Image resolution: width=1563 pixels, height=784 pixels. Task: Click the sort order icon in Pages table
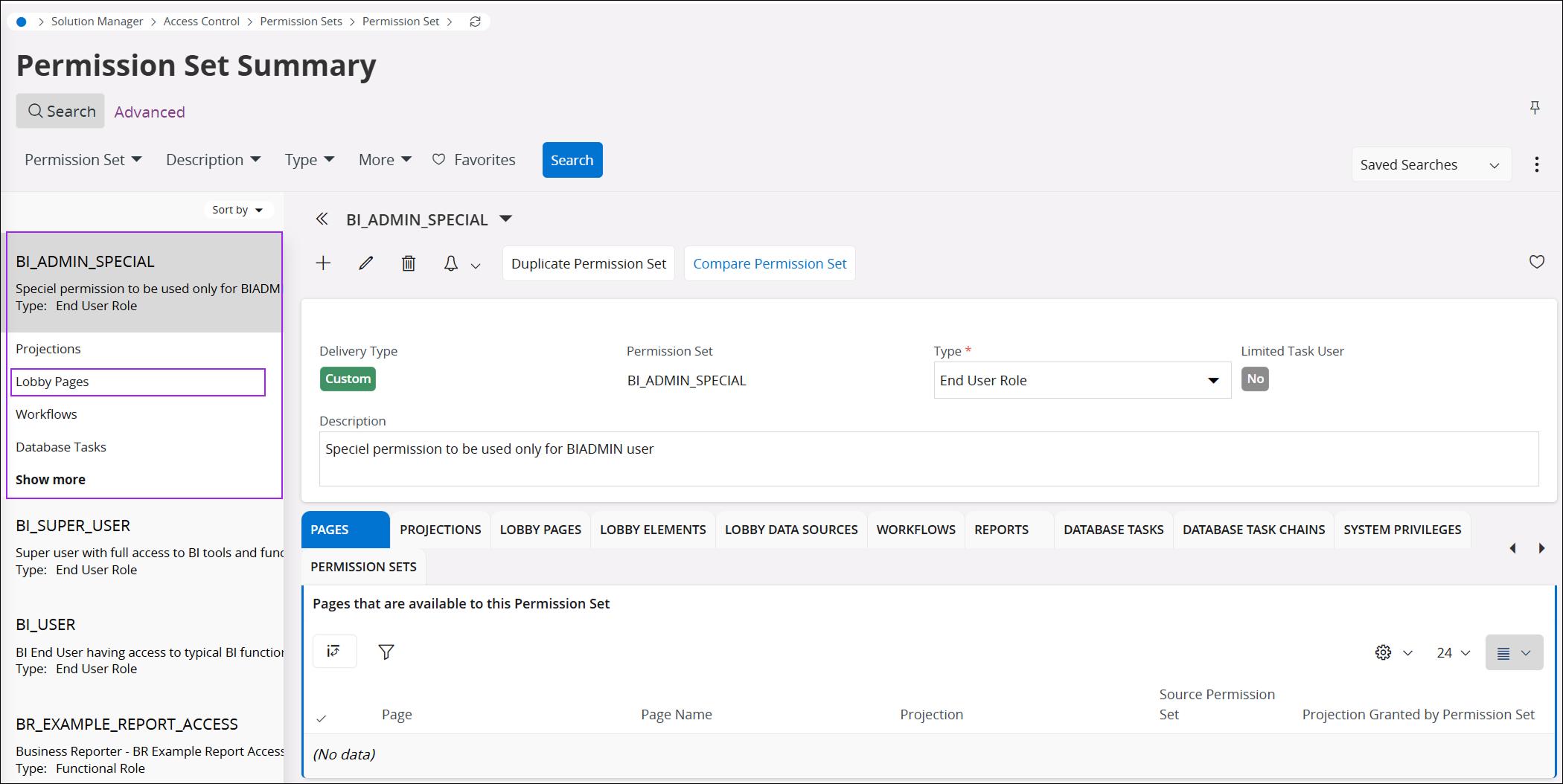pyautogui.click(x=334, y=652)
